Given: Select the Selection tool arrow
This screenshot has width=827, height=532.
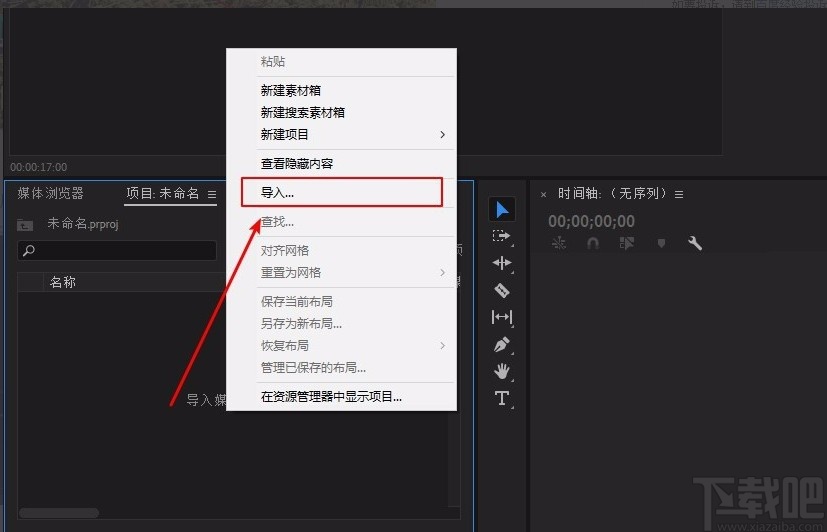Looking at the screenshot, I should coord(502,210).
